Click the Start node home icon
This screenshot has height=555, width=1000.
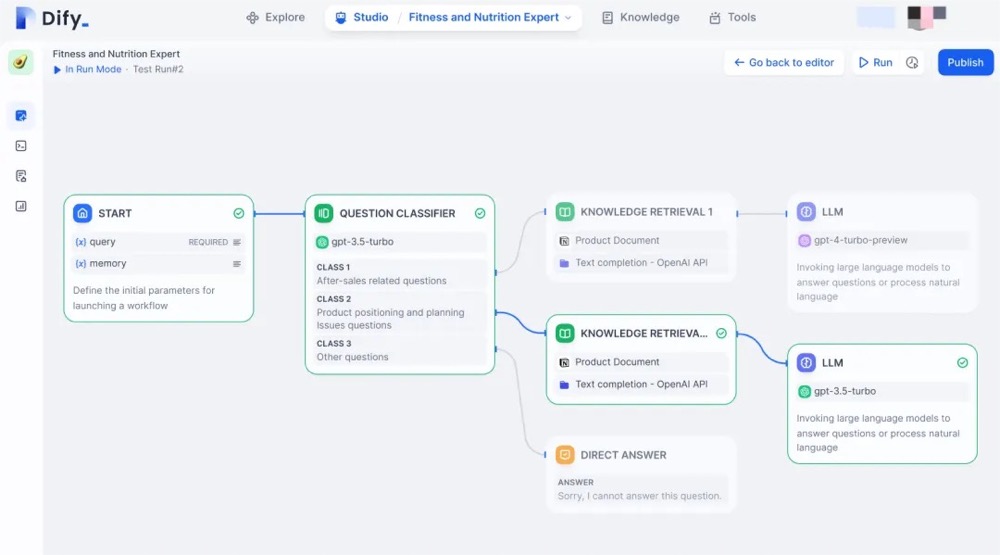click(82, 213)
